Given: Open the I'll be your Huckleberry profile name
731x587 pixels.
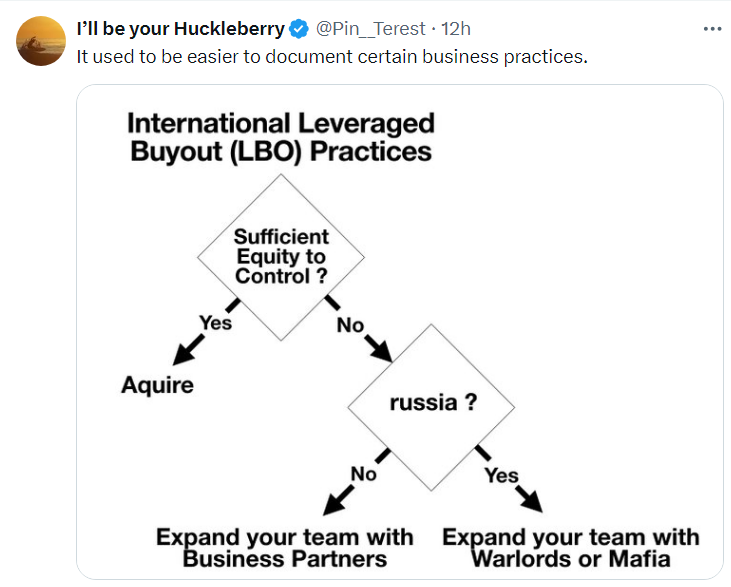Looking at the screenshot, I should pos(181,29).
